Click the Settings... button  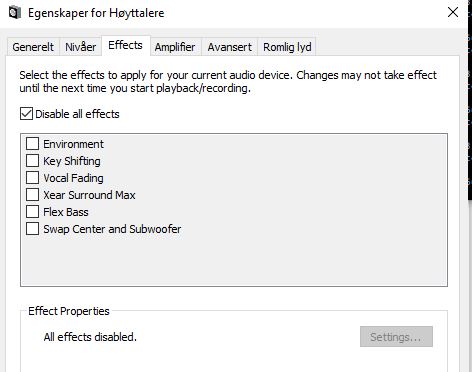tap(396, 337)
